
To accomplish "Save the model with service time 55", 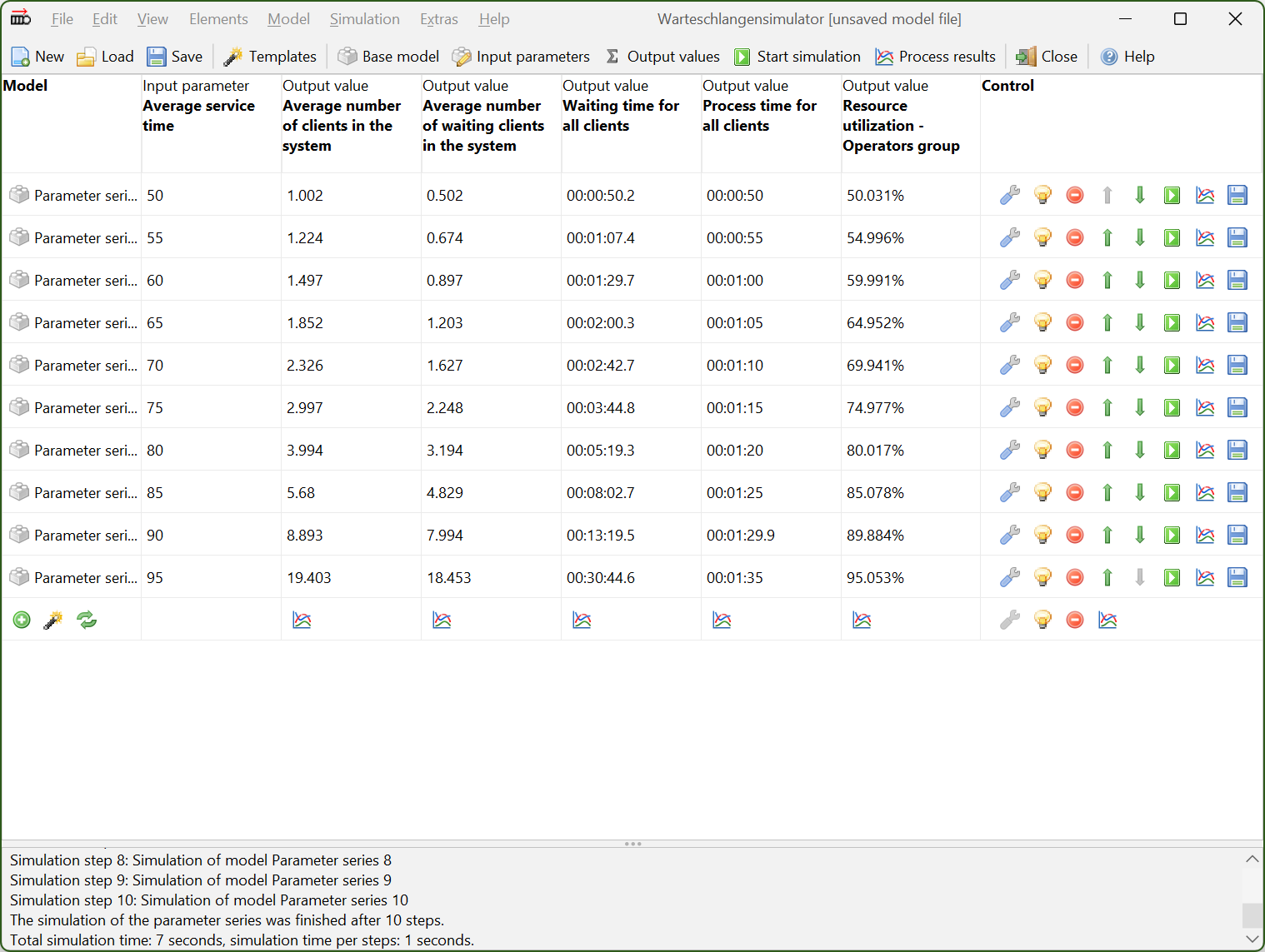I will (1237, 237).
